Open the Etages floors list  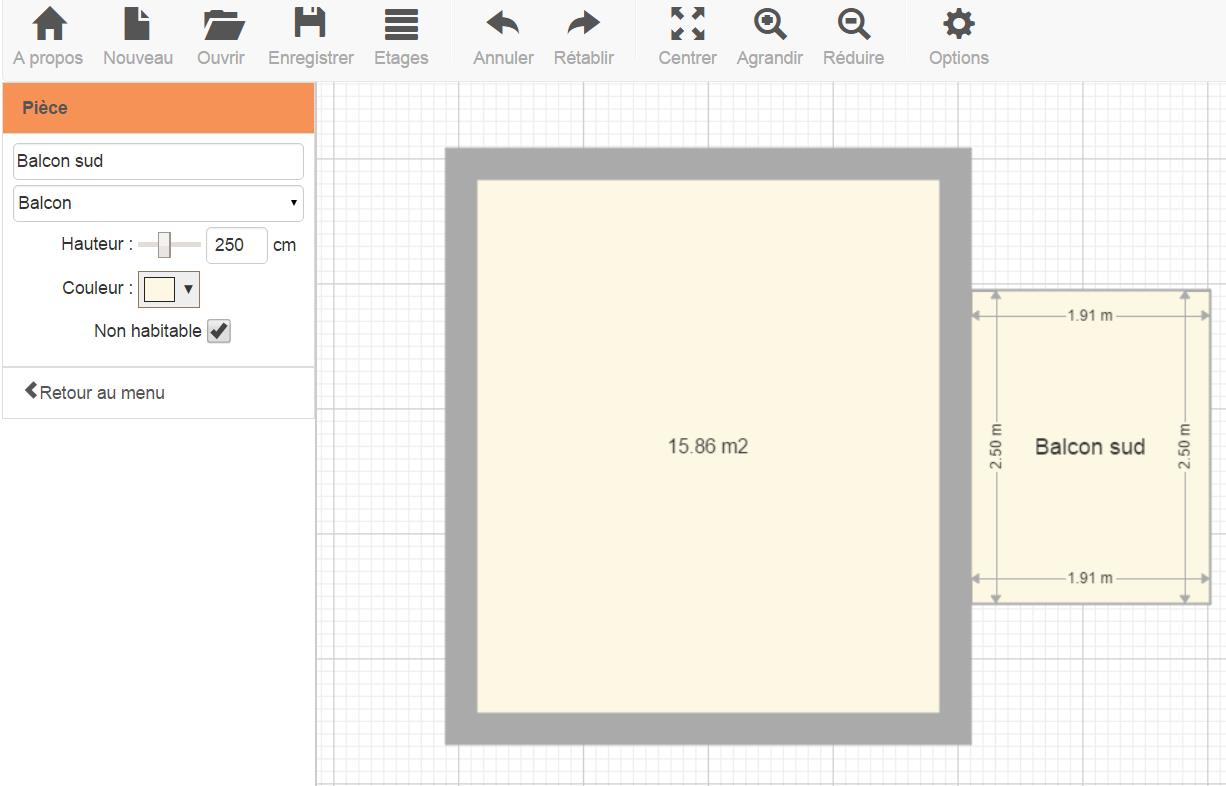(401, 25)
